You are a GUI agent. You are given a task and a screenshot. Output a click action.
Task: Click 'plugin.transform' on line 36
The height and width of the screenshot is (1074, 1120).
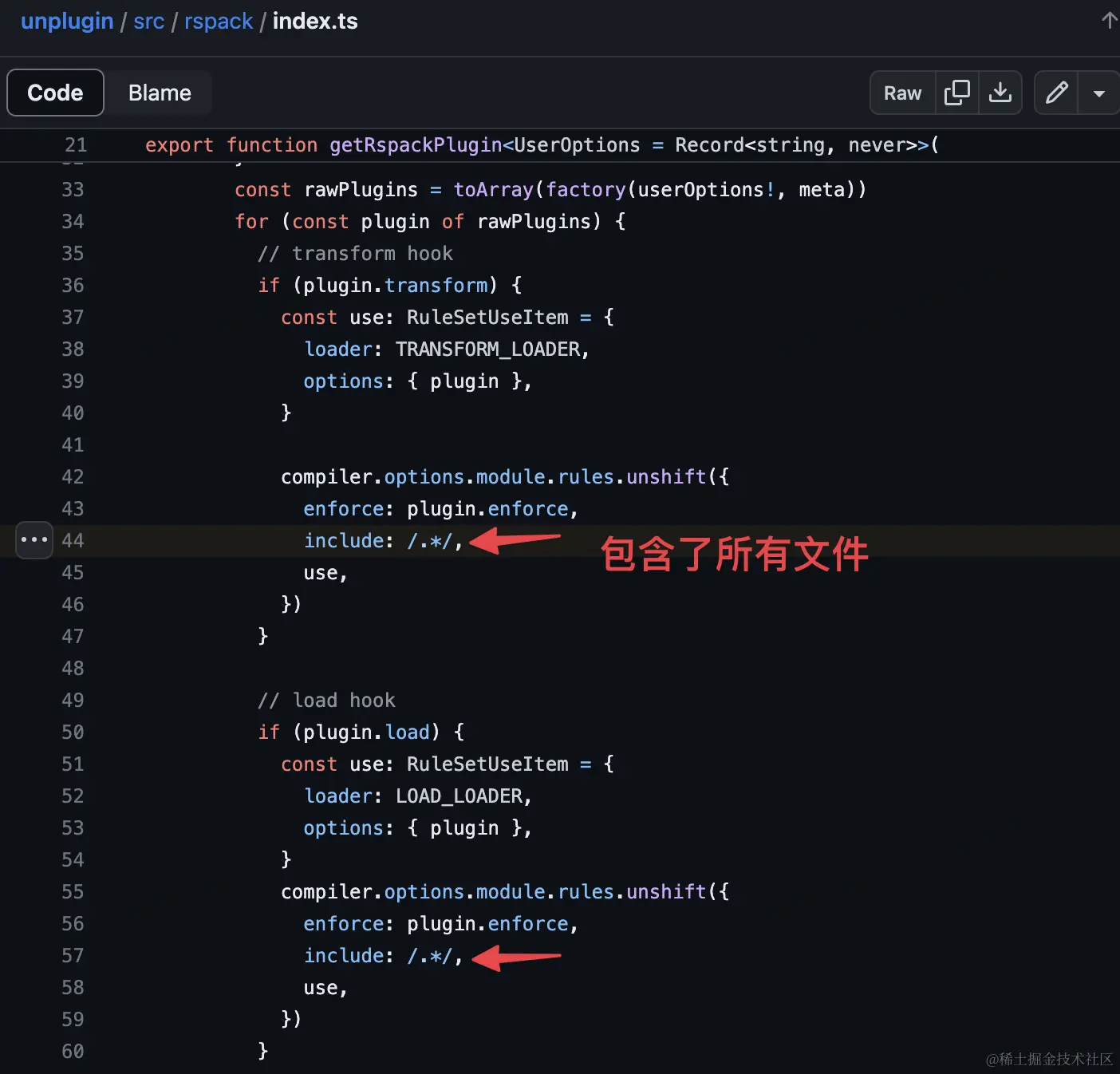(396, 286)
